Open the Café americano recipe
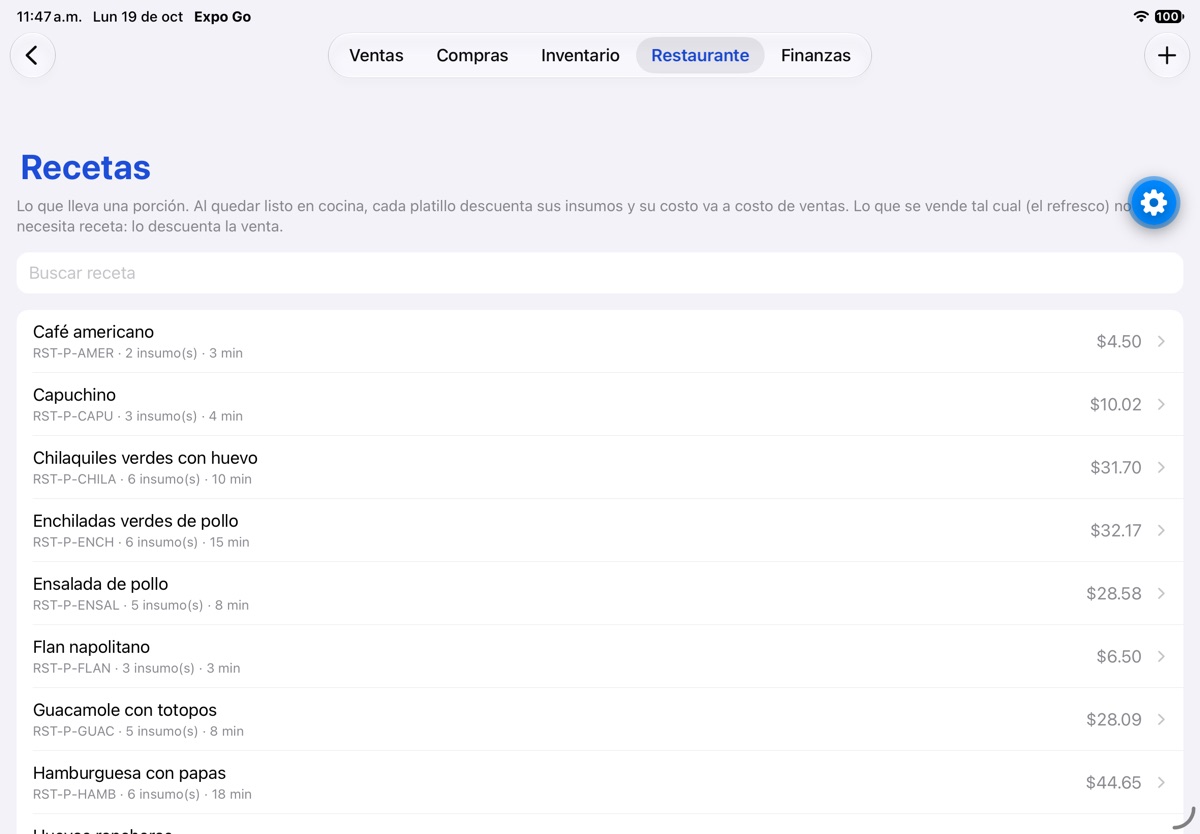The width and height of the screenshot is (1200, 834). pyautogui.click(x=600, y=341)
